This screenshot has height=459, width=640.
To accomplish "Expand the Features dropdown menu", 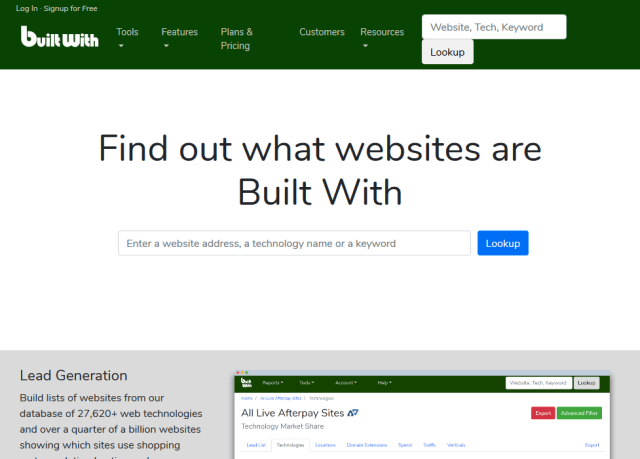I will click(x=179, y=38).
